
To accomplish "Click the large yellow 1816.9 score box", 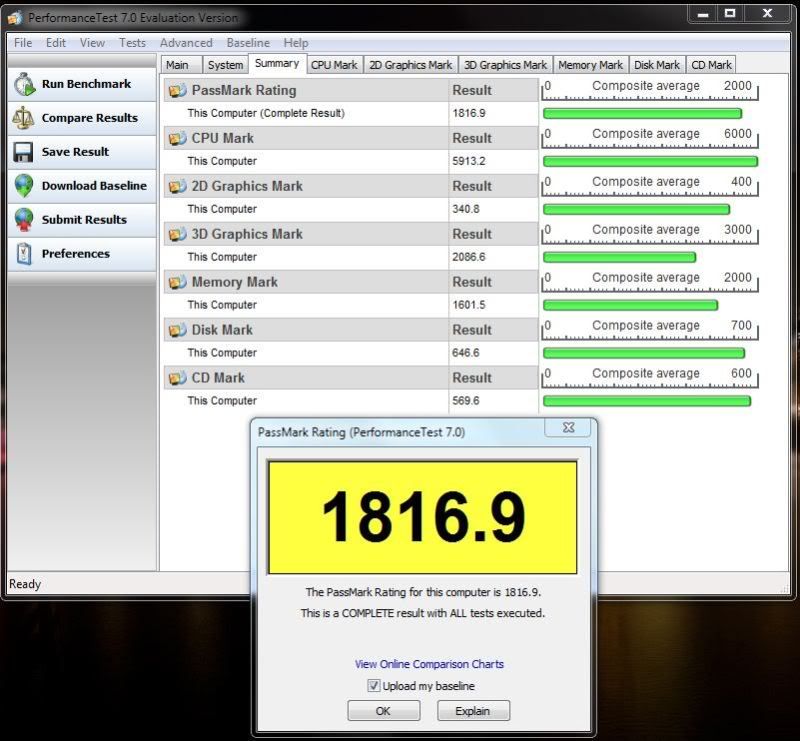I will [x=422, y=517].
